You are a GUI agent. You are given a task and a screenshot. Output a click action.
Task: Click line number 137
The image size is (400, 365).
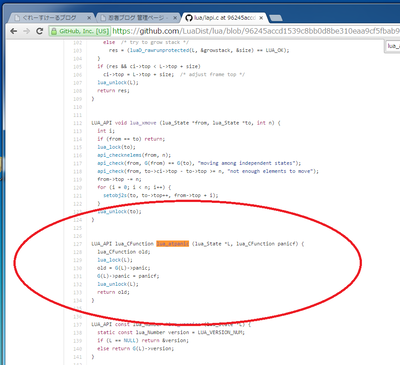click(x=77, y=324)
